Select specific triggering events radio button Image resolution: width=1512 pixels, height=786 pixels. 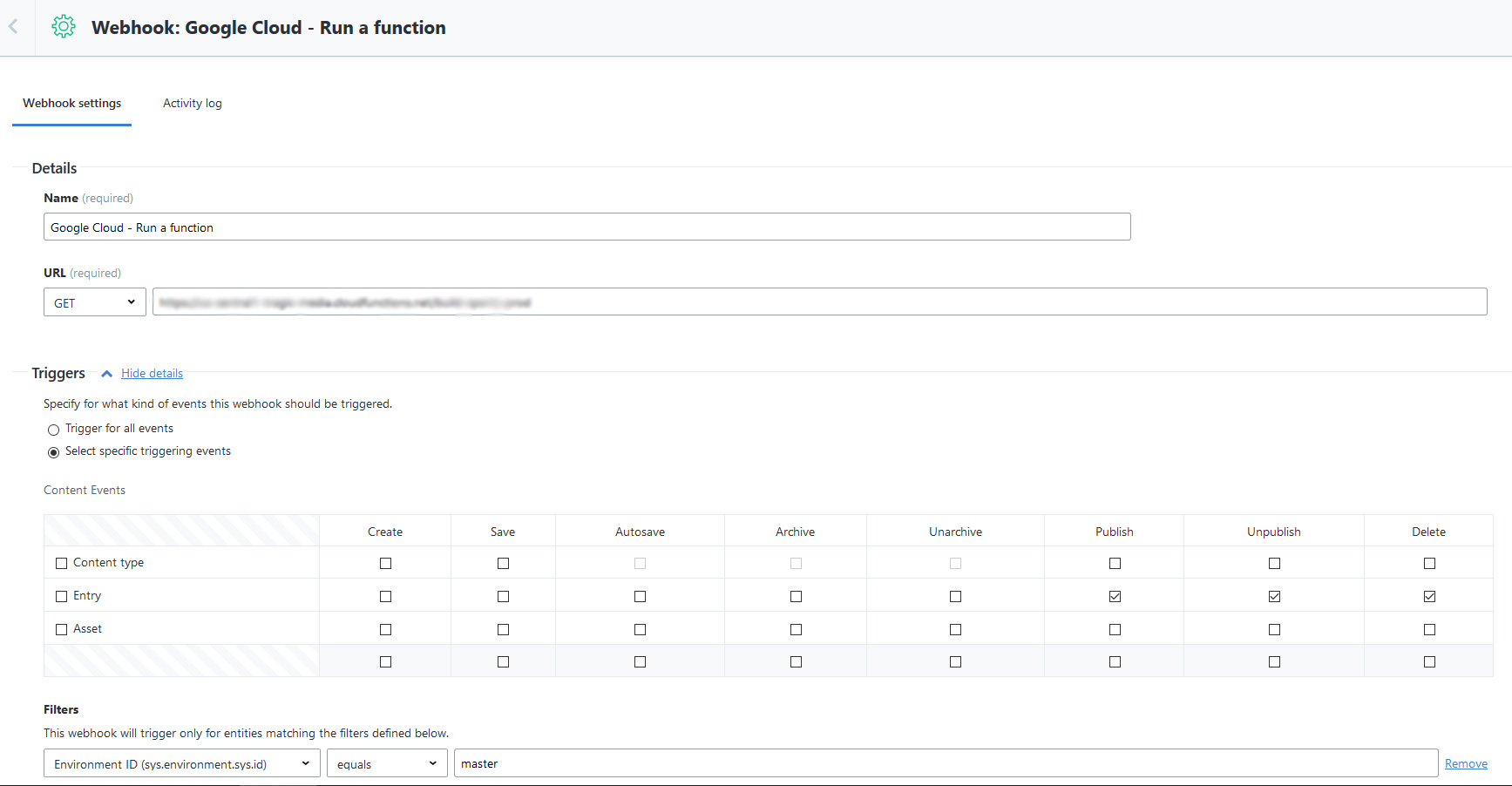pos(53,452)
